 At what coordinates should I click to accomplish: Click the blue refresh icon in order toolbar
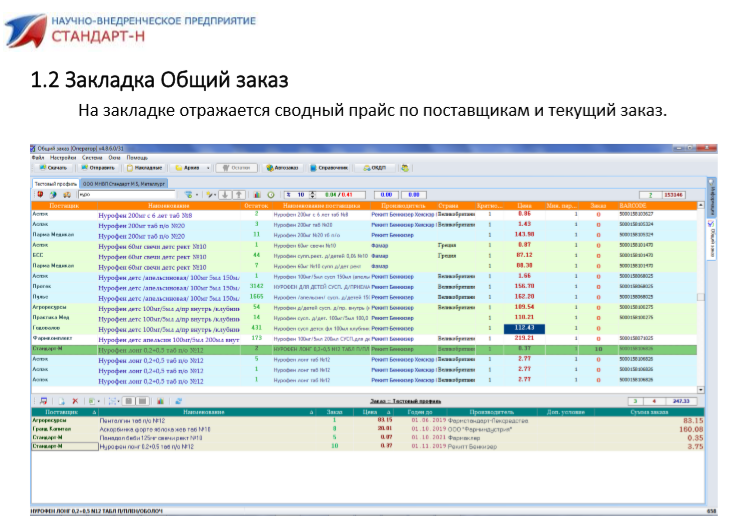click(x=178, y=401)
